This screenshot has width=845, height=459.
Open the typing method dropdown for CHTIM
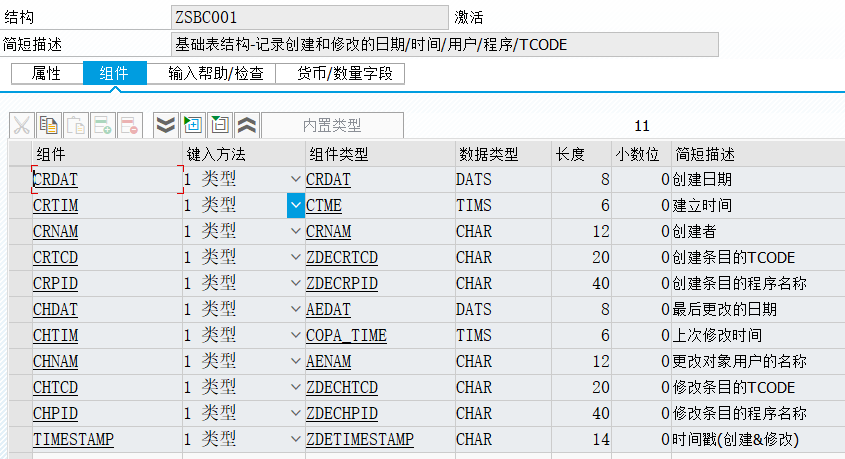click(x=295, y=335)
